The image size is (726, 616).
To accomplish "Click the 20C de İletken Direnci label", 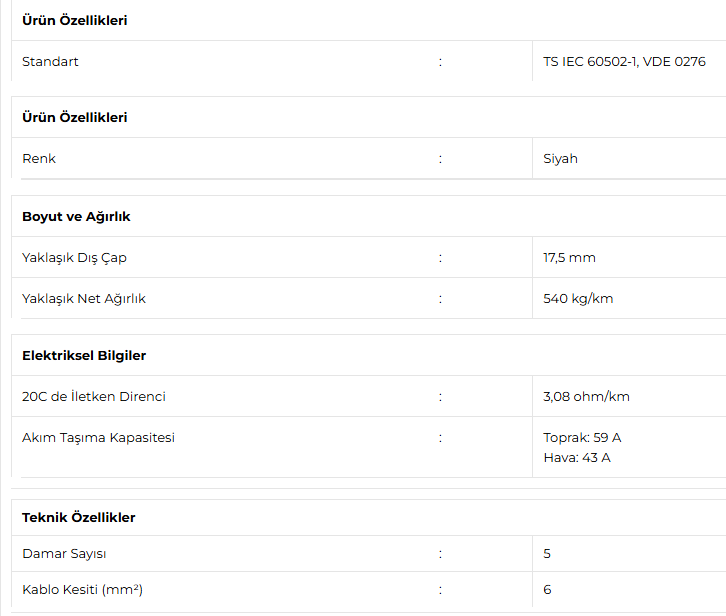I will click(x=94, y=397).
